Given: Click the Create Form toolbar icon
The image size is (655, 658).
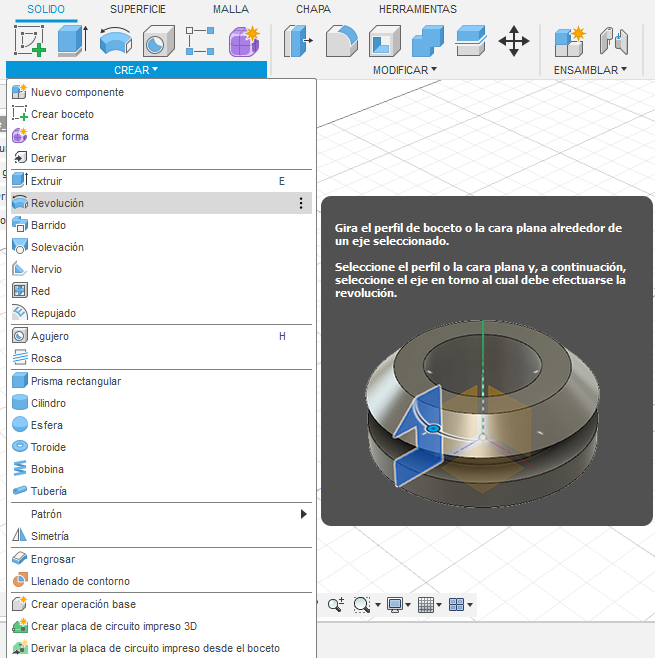Looking at the screenshot, I should [x=244, y=41].
